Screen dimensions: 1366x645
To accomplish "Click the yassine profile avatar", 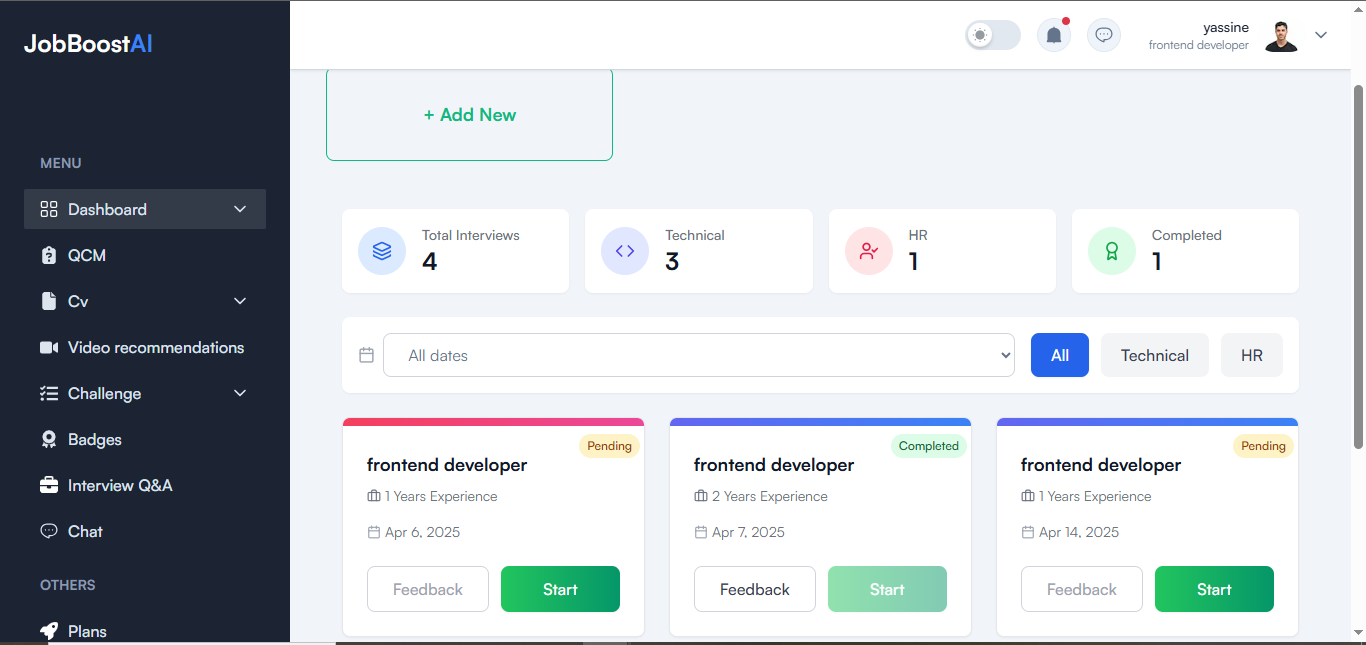I will [1281, 35].
